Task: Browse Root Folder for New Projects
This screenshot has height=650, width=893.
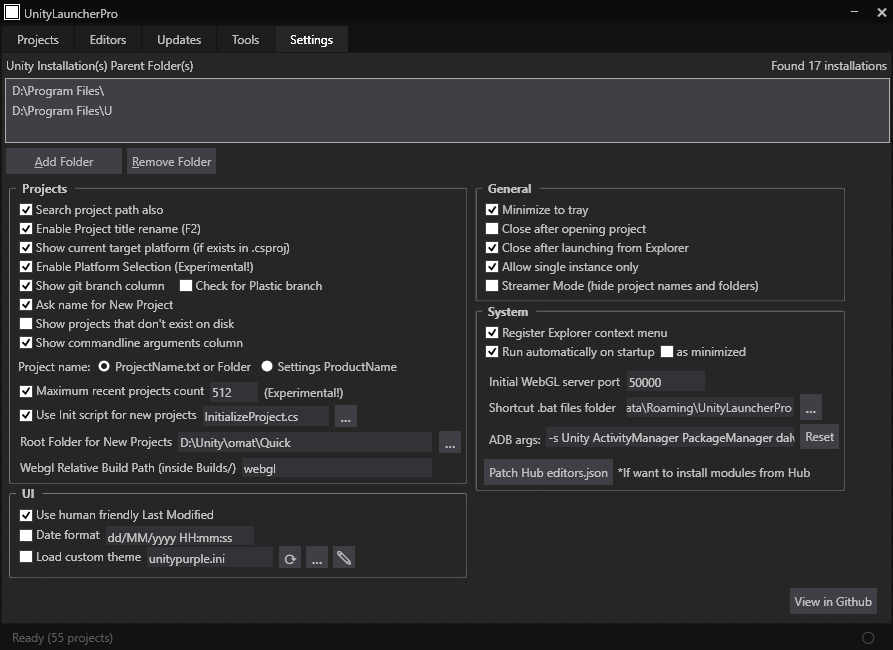Action: [450, 443]
